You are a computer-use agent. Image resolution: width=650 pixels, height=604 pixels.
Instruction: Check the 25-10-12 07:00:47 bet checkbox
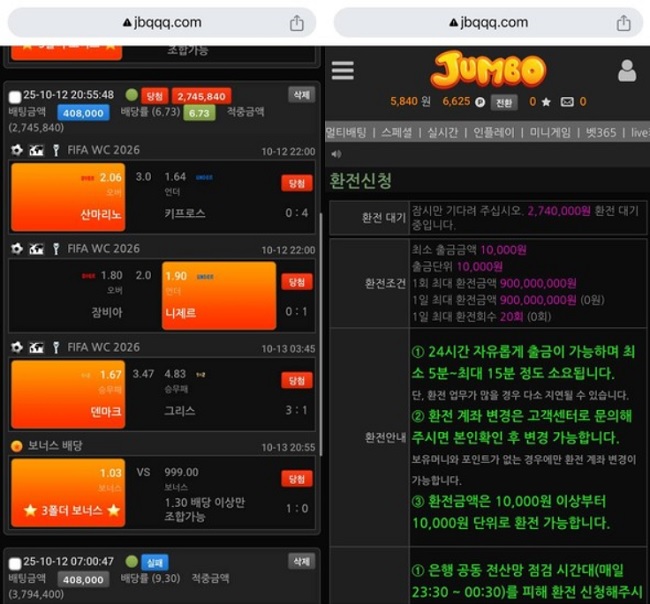(15, 564)
